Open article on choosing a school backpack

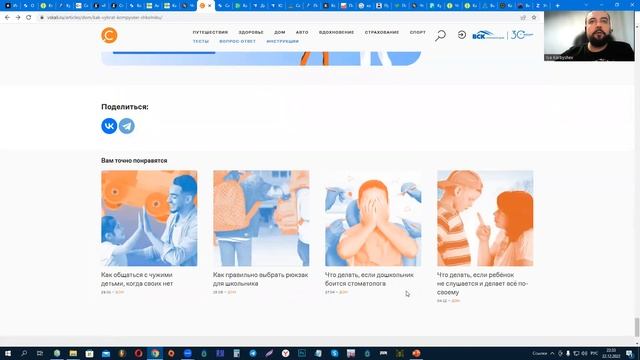260,279
